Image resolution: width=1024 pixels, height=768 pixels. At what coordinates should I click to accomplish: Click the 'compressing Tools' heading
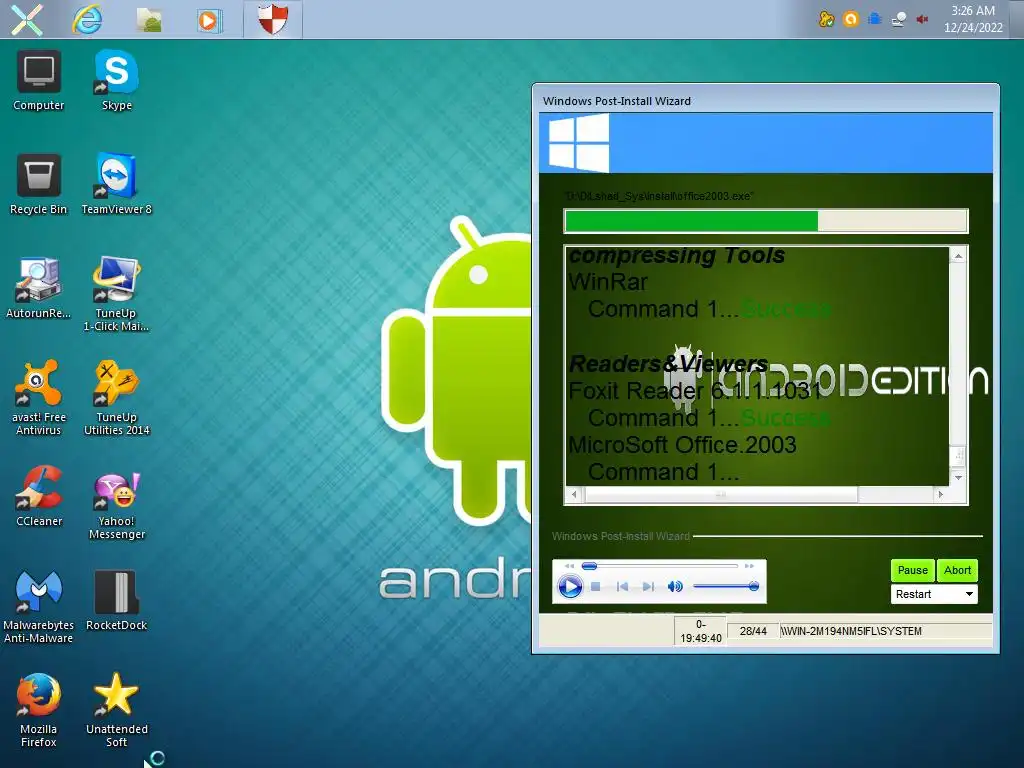[677, 255]
